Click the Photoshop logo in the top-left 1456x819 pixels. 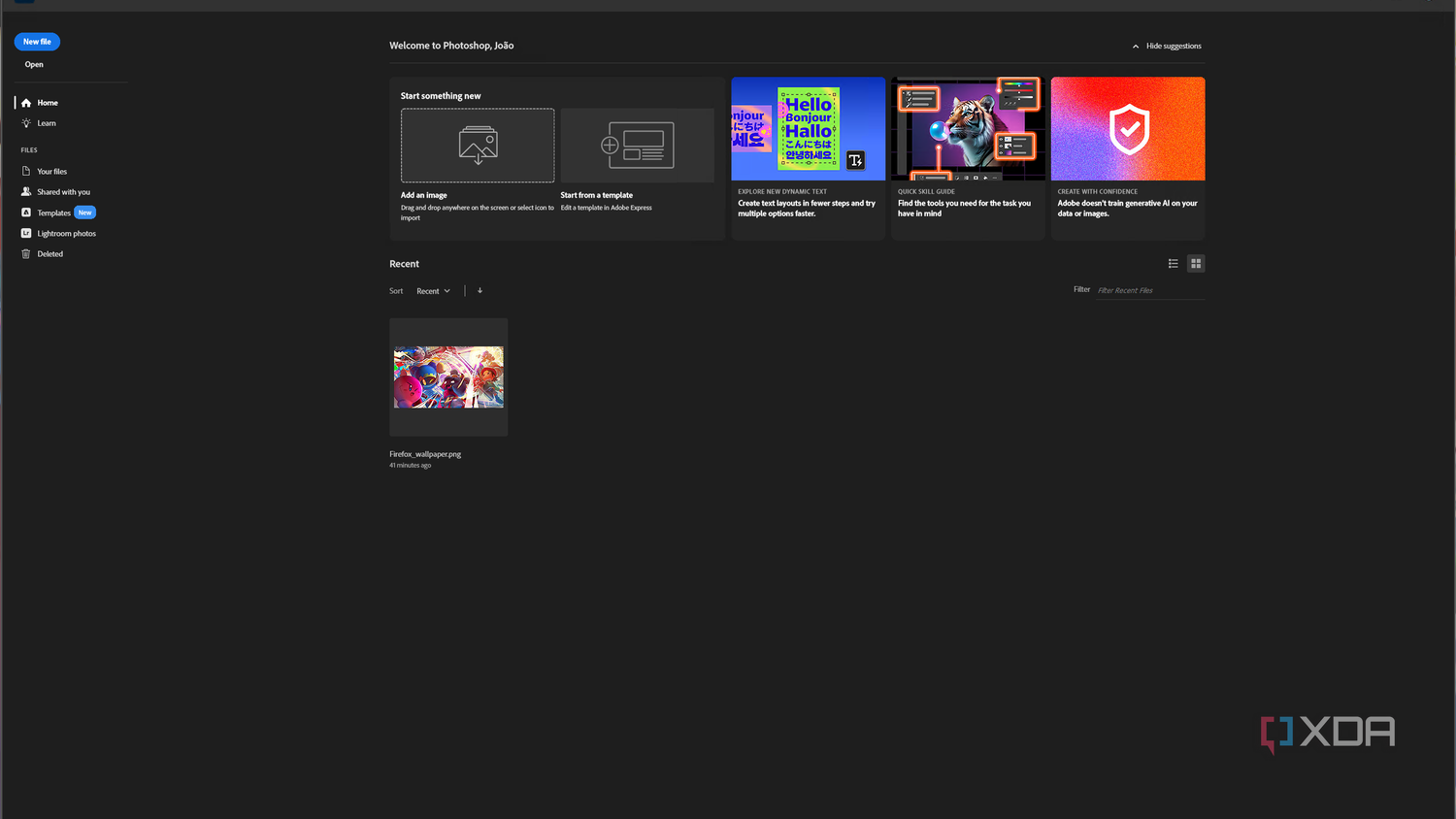[23, 4]
